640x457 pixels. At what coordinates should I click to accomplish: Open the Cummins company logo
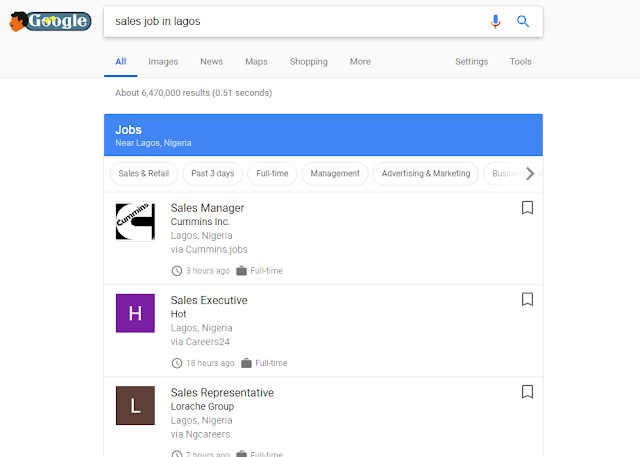click(135, 222)
